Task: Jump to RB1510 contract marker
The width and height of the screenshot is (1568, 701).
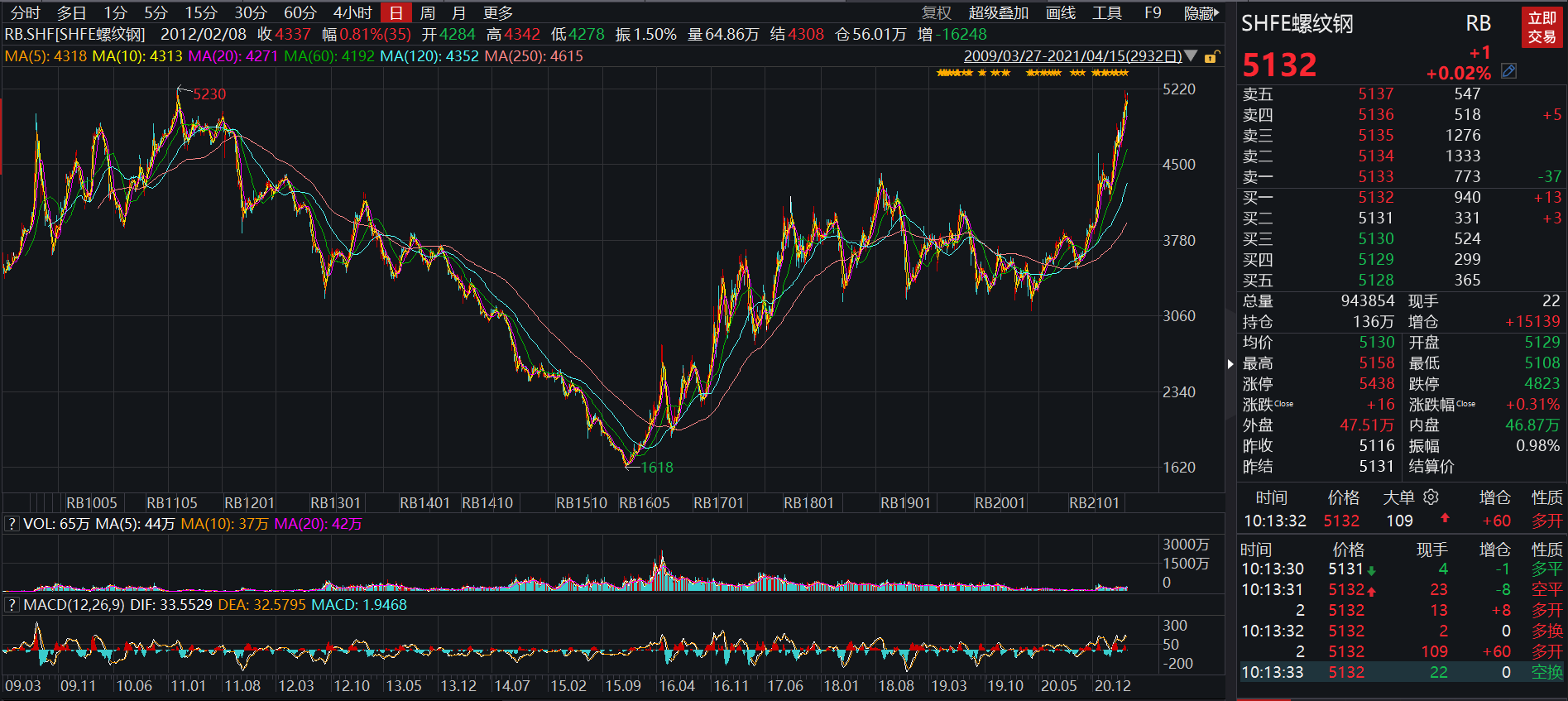Action: 582,502
